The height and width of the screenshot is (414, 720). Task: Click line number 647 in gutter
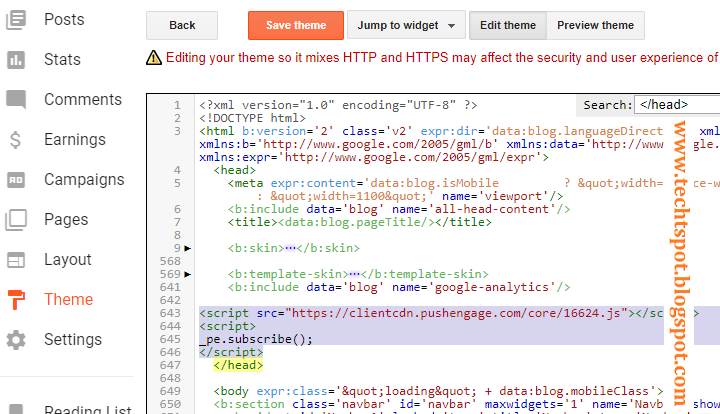point(170,365)
